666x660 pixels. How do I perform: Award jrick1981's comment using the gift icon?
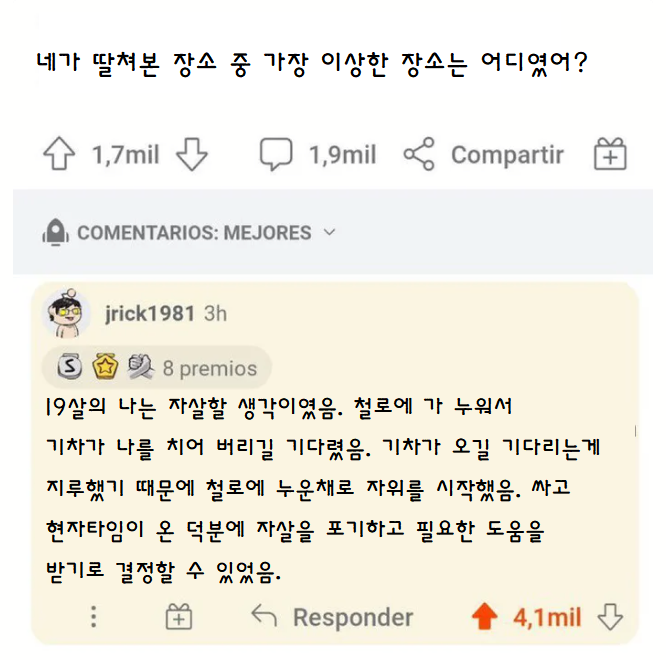coord(178,616)
